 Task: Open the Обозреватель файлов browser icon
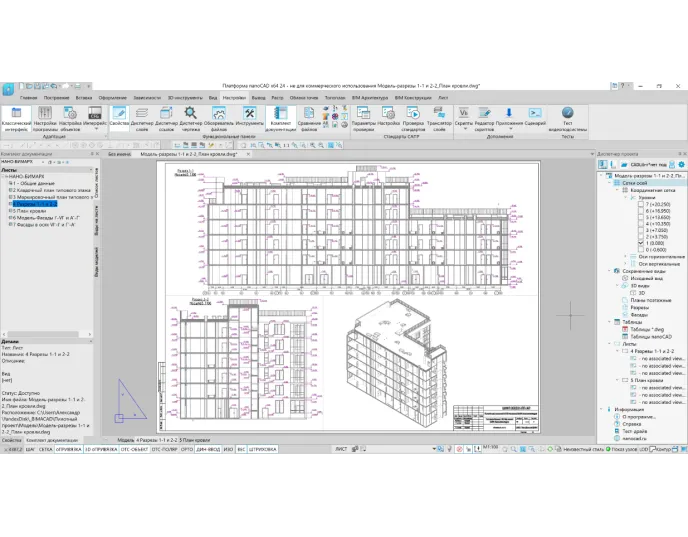point(219,116)
